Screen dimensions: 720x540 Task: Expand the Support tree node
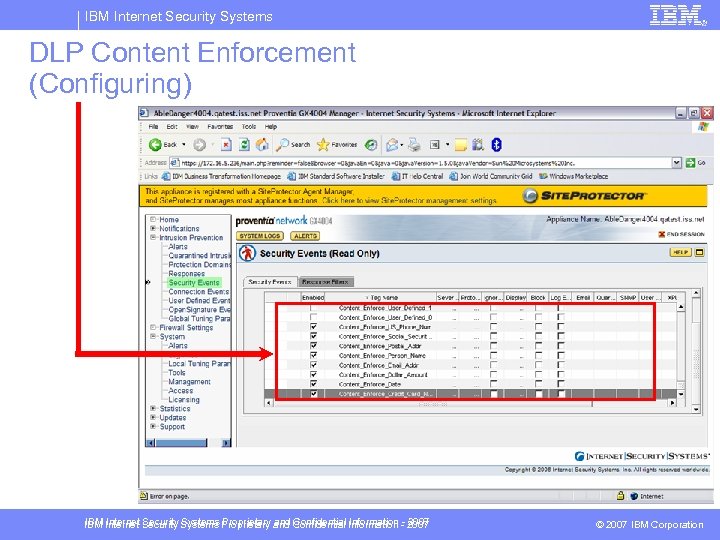pyautogui.click(x=153, y=427)
